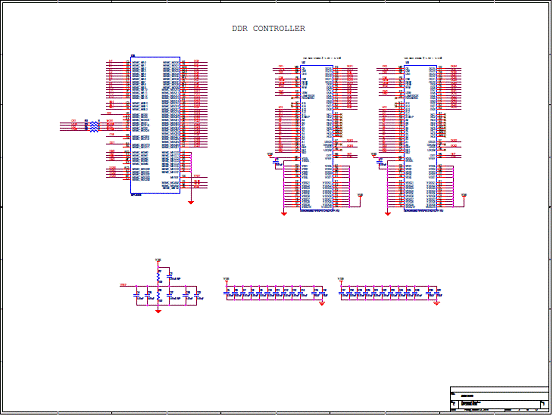
Task: Click the ground arrow under the middle memory chip
Action: pos(284,213)
